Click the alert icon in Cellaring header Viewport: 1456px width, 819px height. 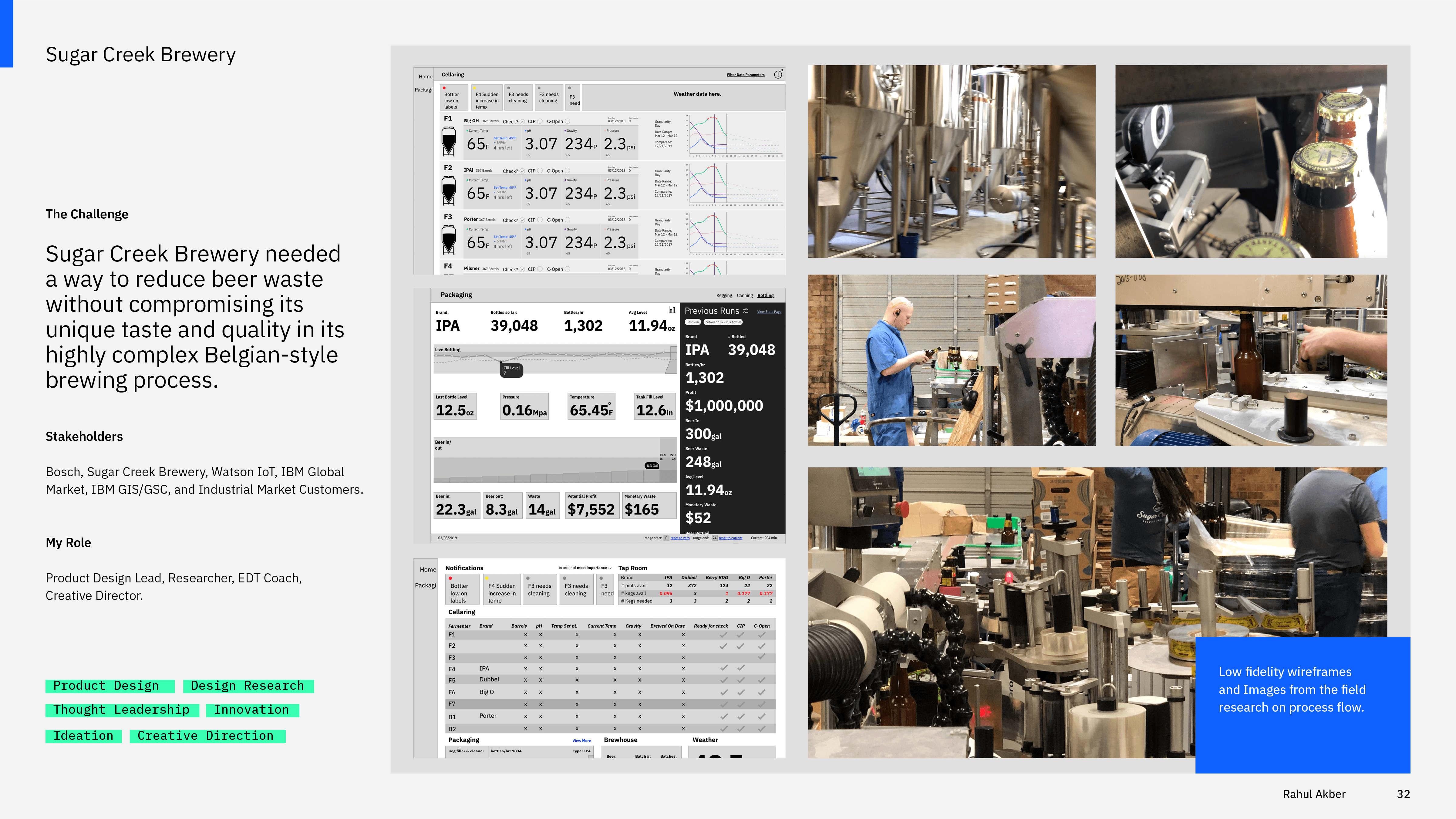778,75
